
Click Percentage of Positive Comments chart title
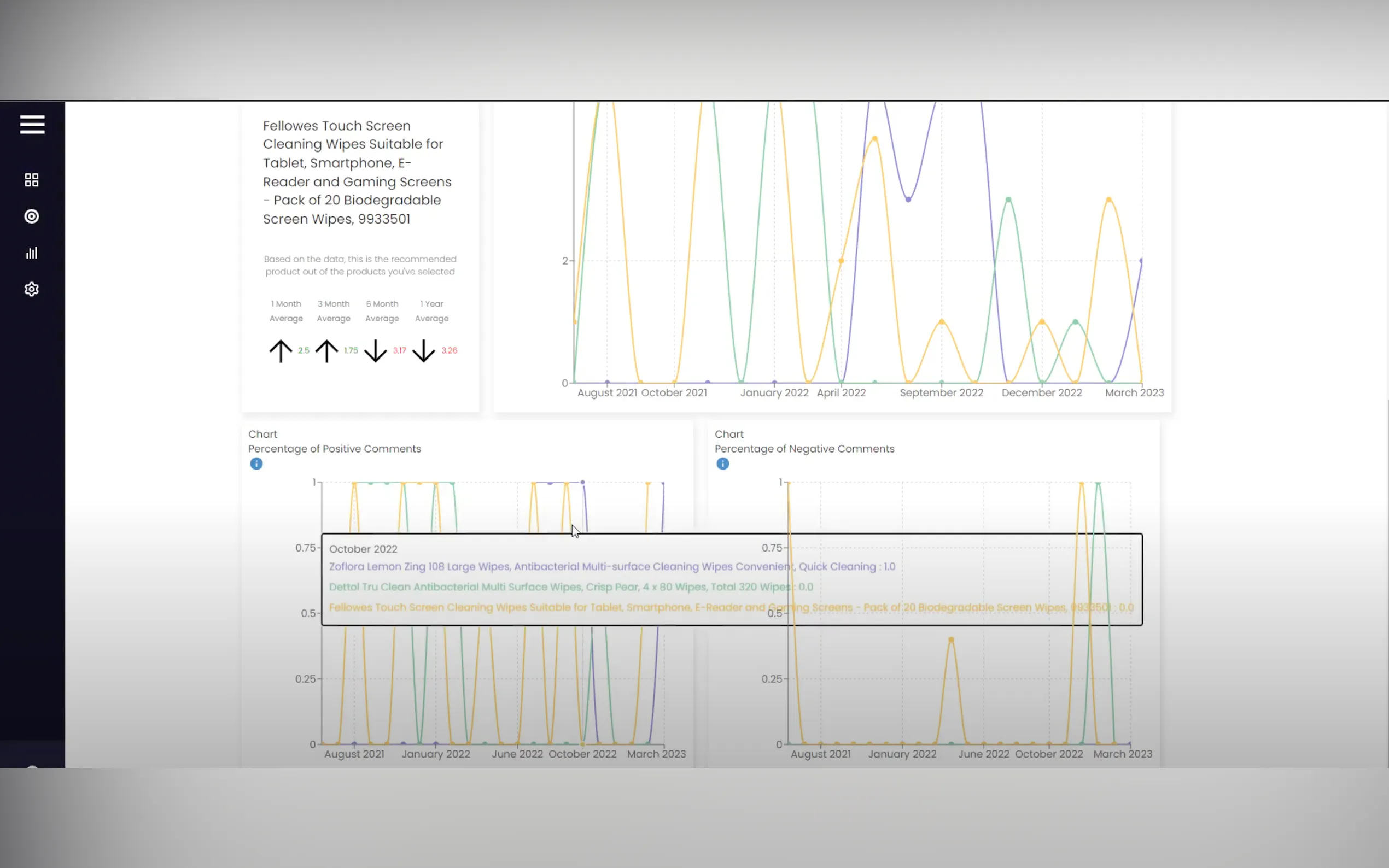pos(334,449)
